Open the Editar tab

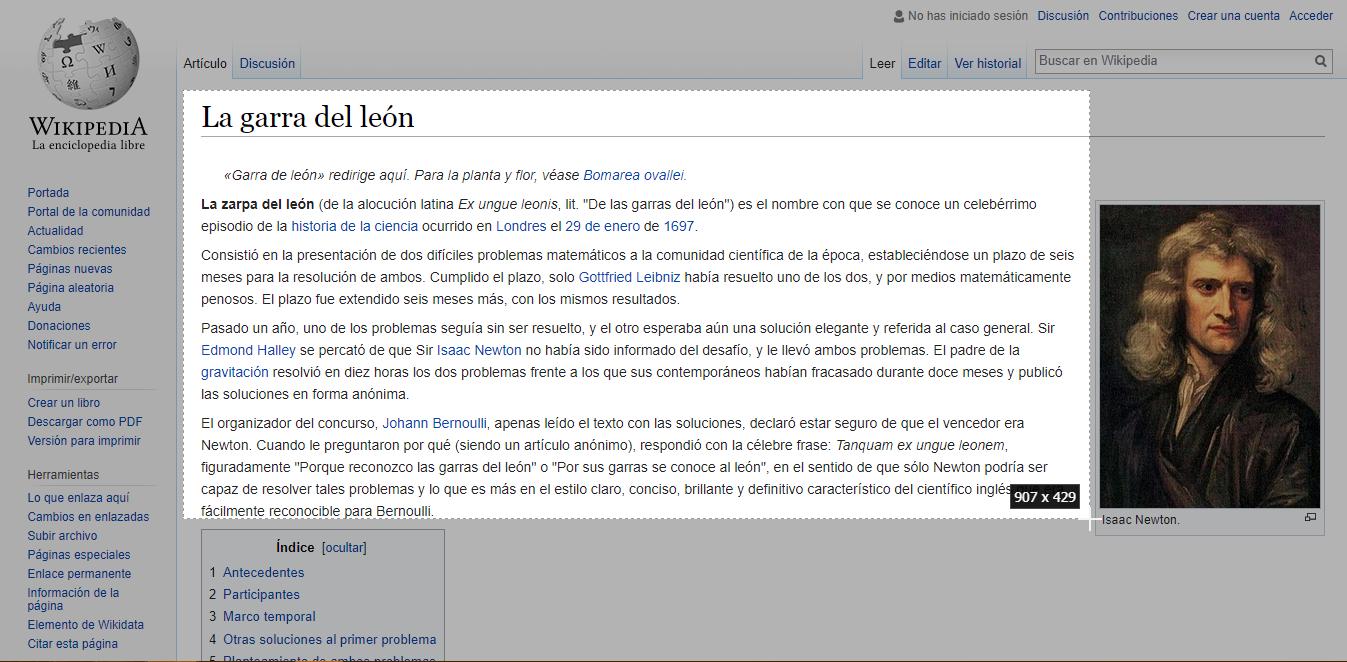tap(924, 63)
